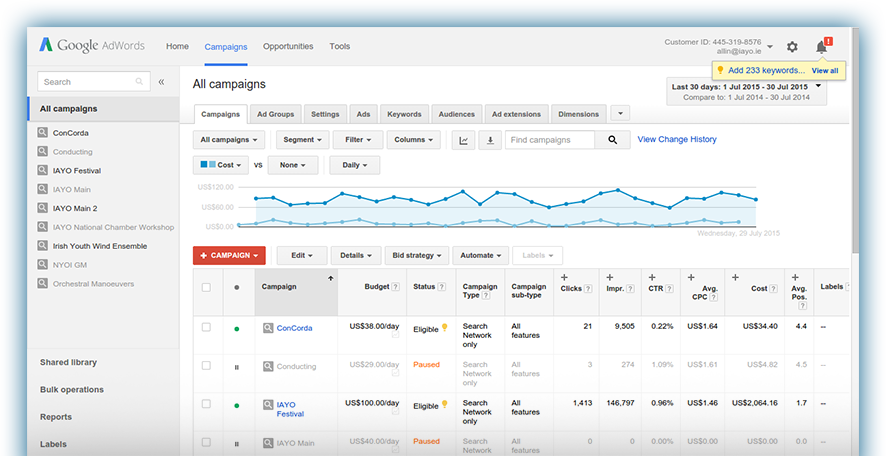Viewport: 886px width, 456px height.
Task: Click the magnifier in sidebar search box
Action: click(x=139, y=82)
